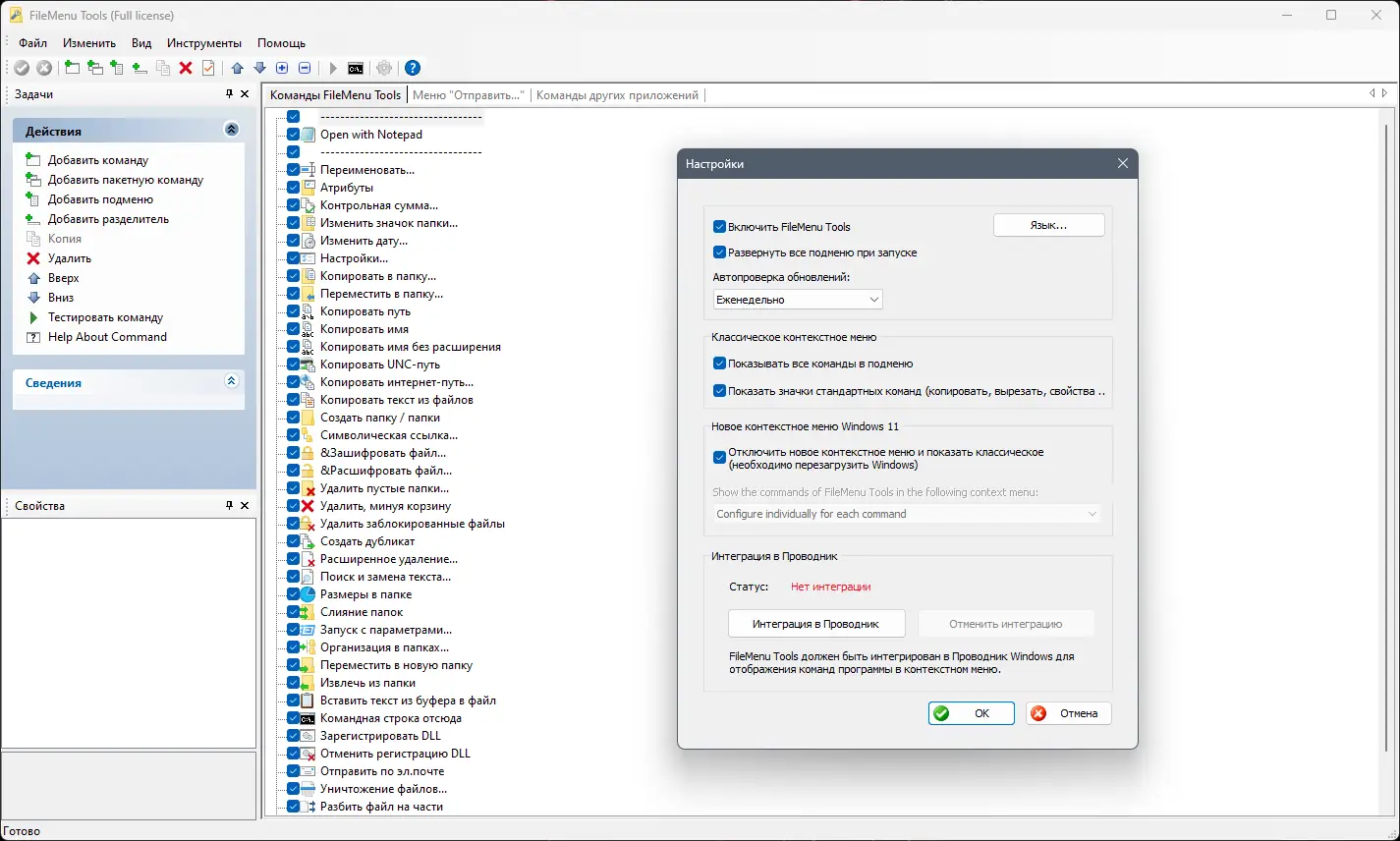Click the gear settings toolbar icon

pos(384,68)
